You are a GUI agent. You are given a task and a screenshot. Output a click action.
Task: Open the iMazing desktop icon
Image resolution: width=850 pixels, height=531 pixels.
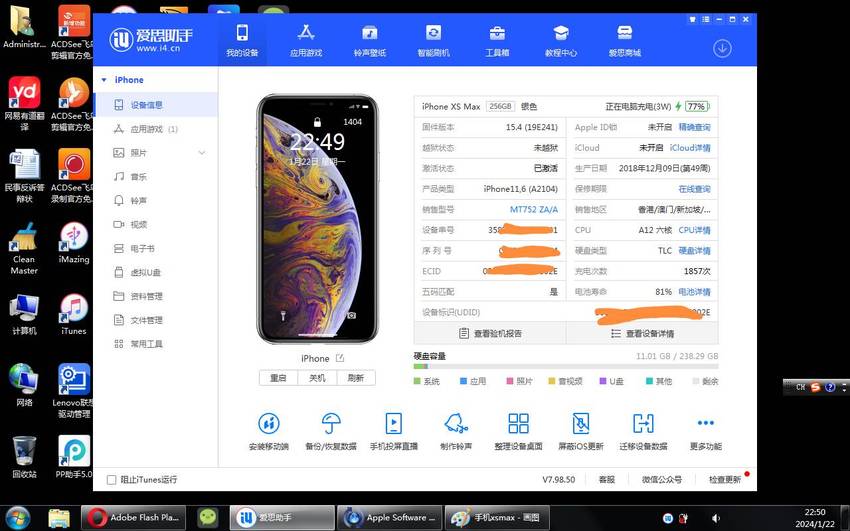click(x=74, y=243)
